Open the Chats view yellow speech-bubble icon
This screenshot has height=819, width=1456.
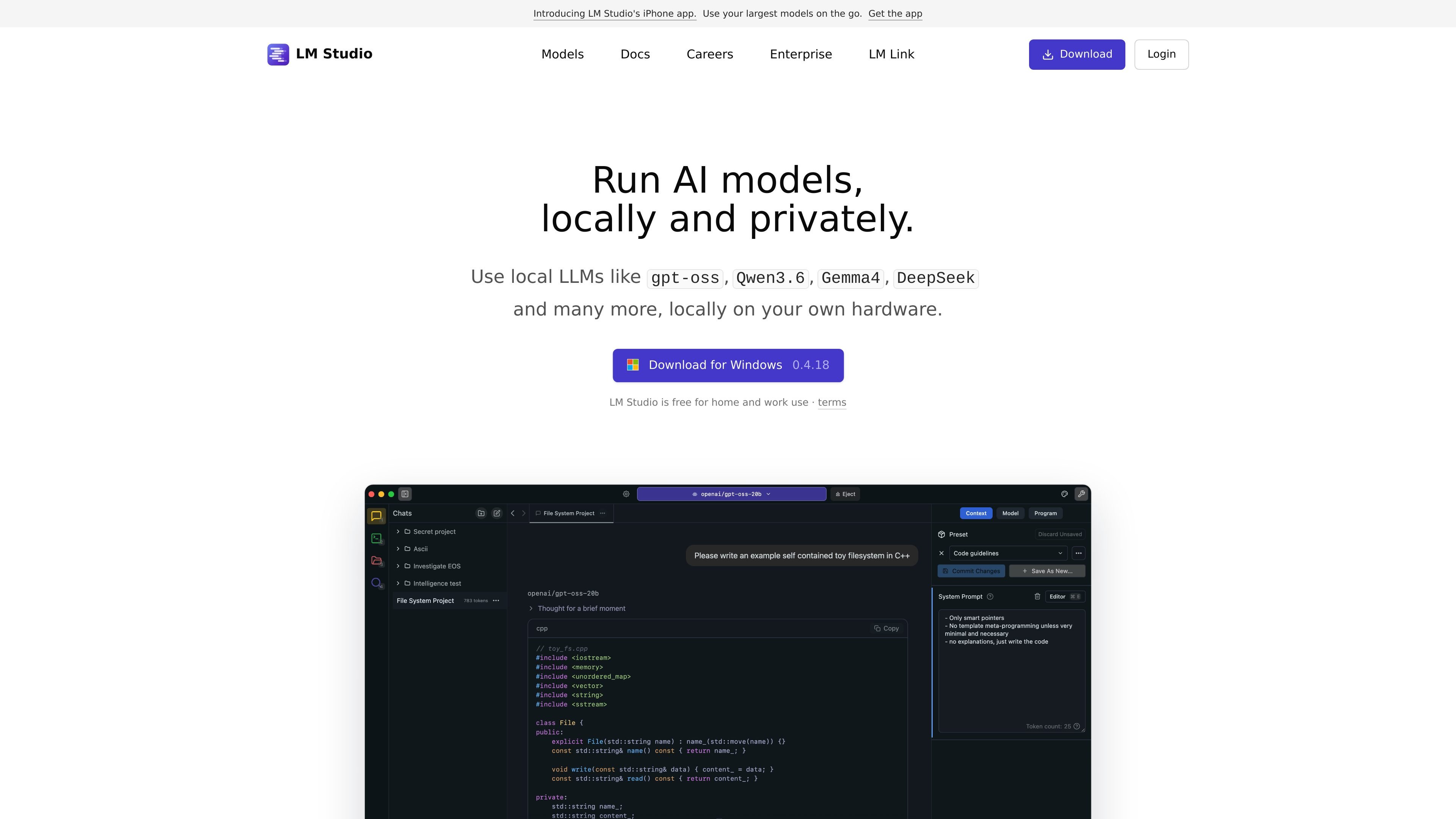coord(377,516)
